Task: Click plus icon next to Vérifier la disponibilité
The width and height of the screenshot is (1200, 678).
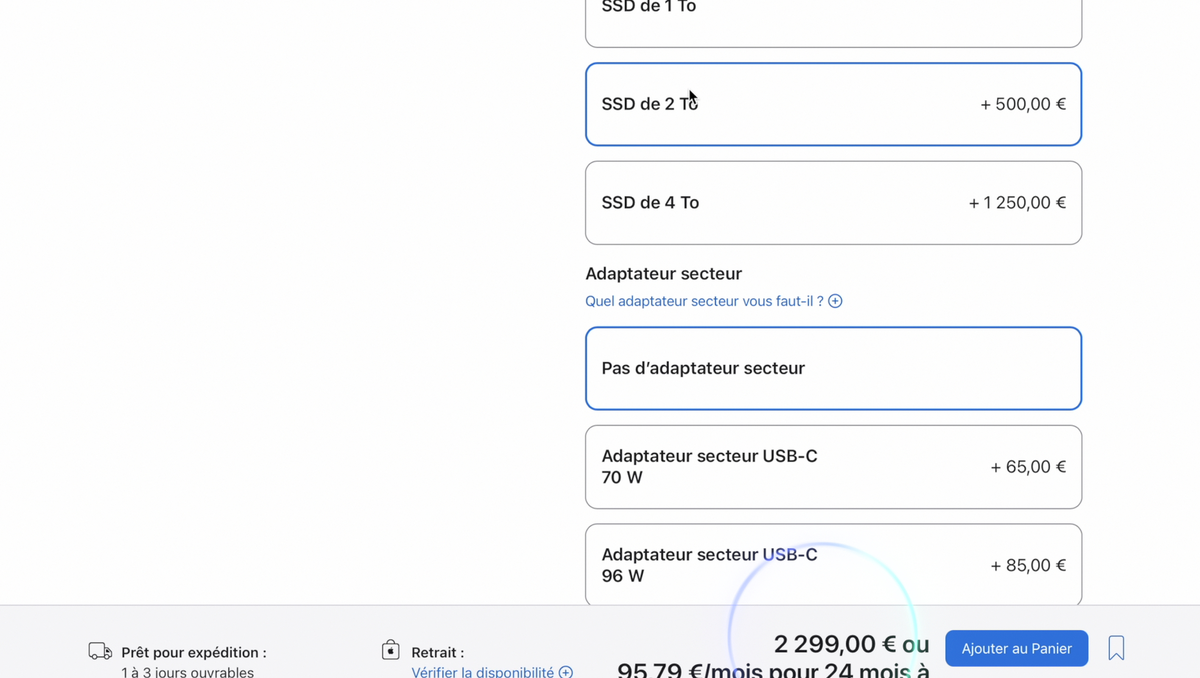Action: [x=566, y=672]
